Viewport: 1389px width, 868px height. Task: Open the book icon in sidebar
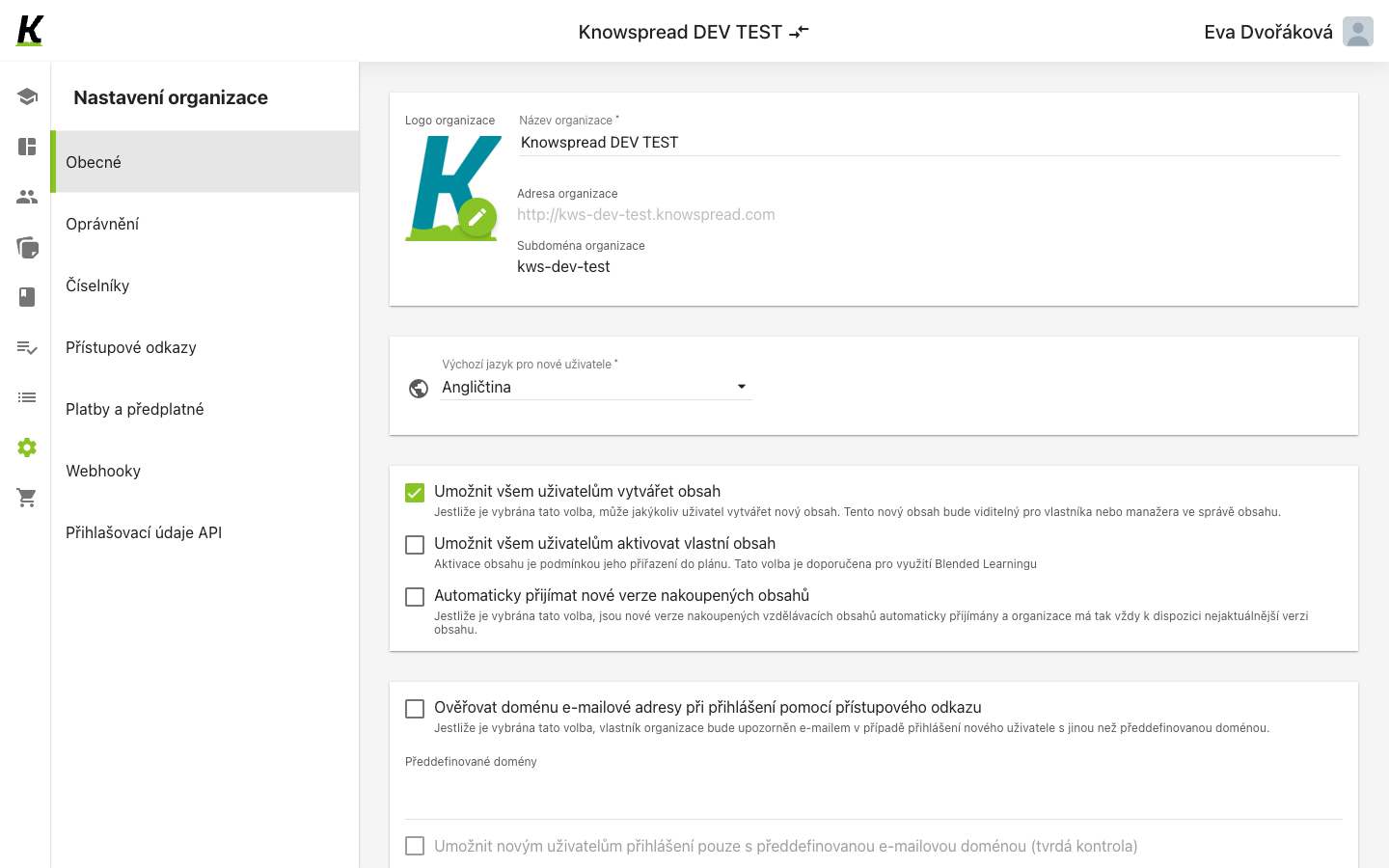tap(27, 297)
